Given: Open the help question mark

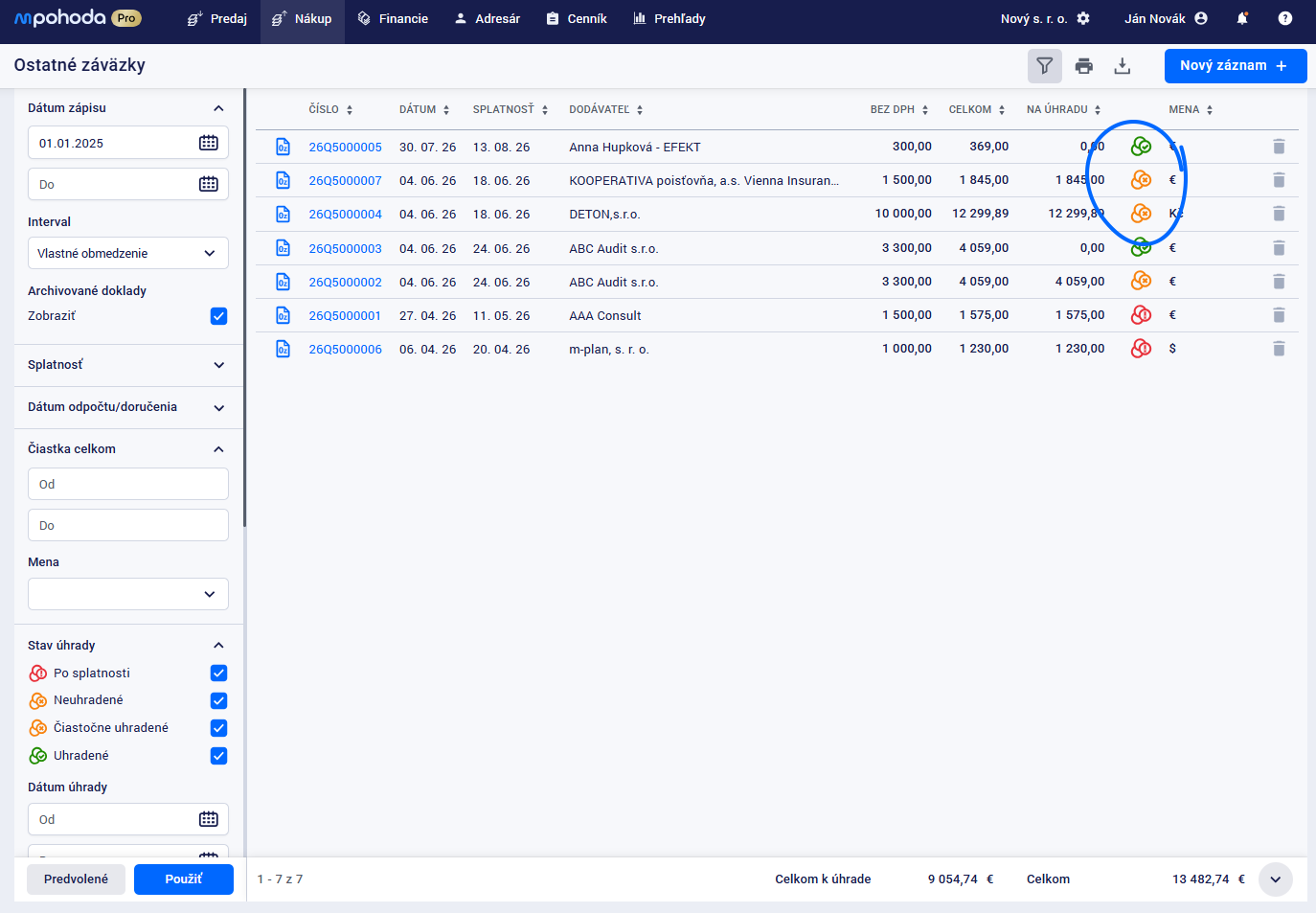Looking at the screenshot, I should coord(1285,18).
